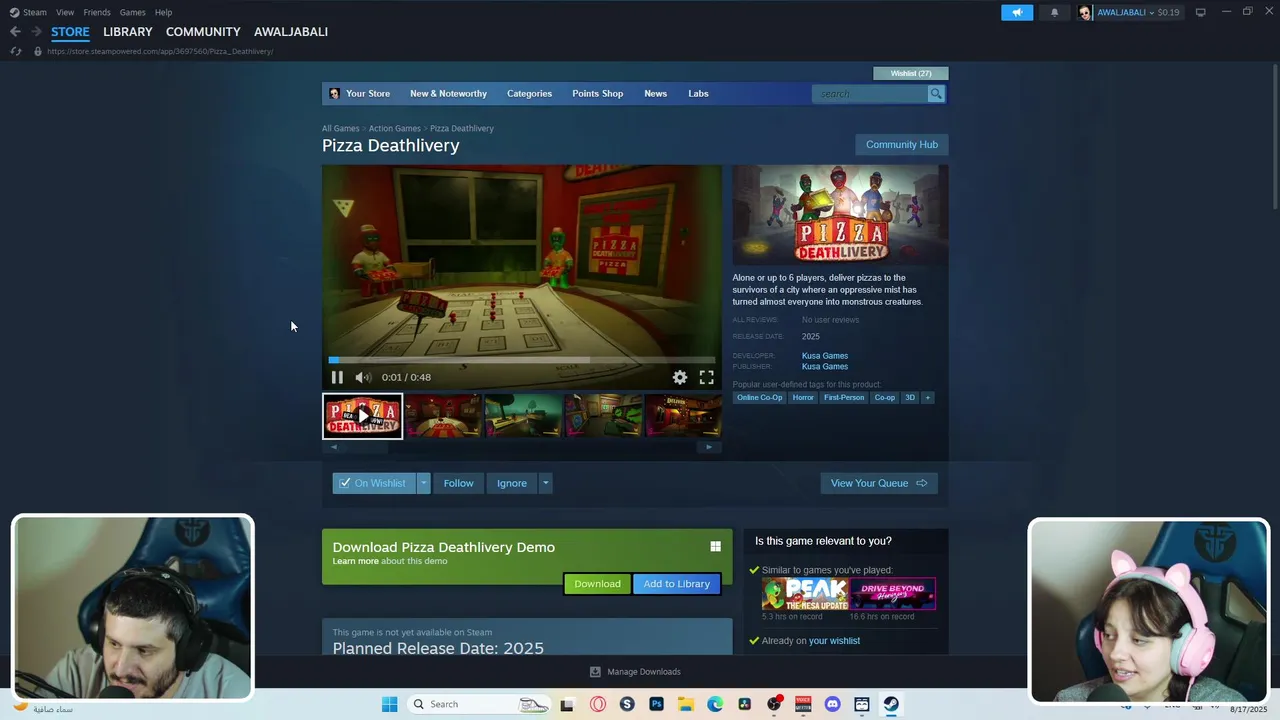The height and width of the screenshot is (720, 1280).
Task: Open DaVinci Resolve from taskbar
Action: [x=744, y=704]
